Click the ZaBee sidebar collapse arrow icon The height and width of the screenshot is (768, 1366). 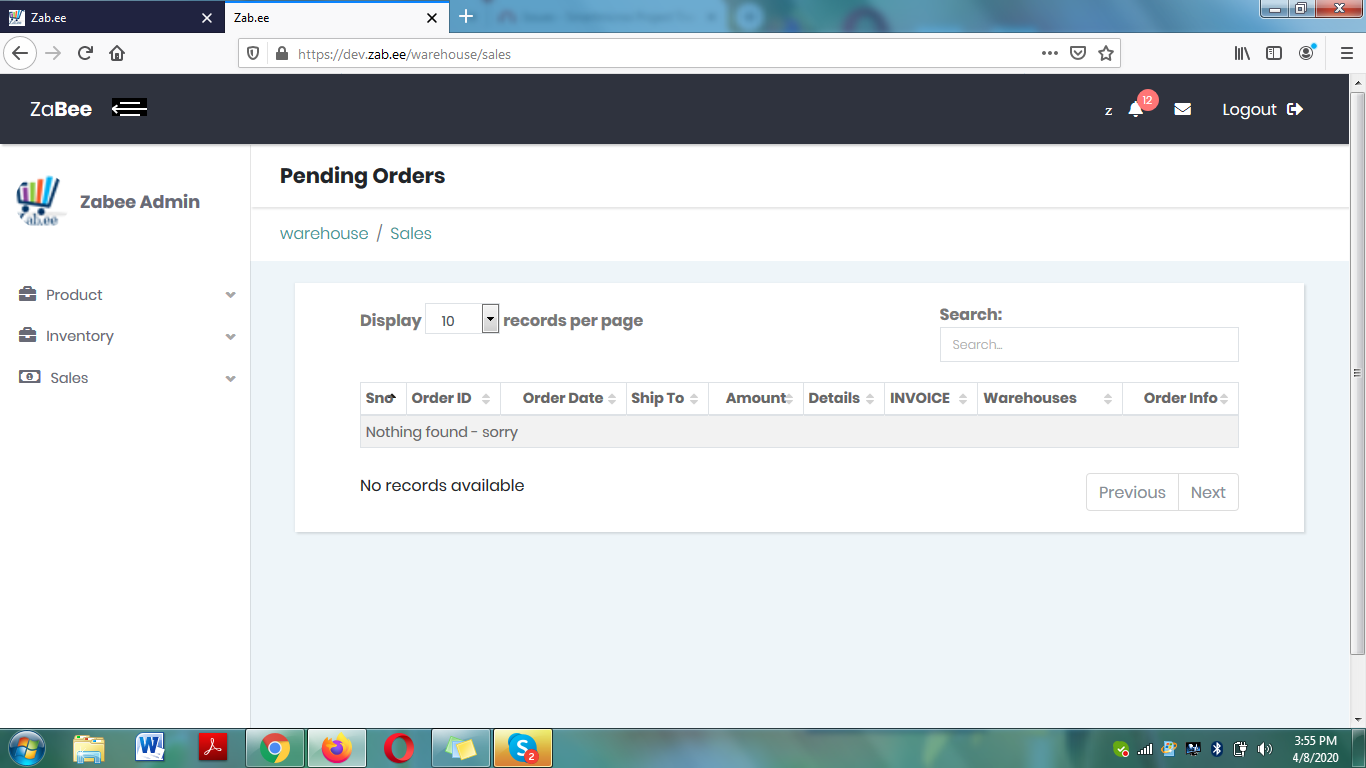click(129, 109)
